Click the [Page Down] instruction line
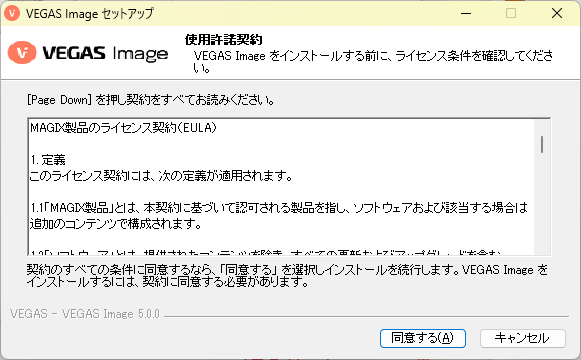The height and width of the screenshot is (360, 581). pos(151,100)
